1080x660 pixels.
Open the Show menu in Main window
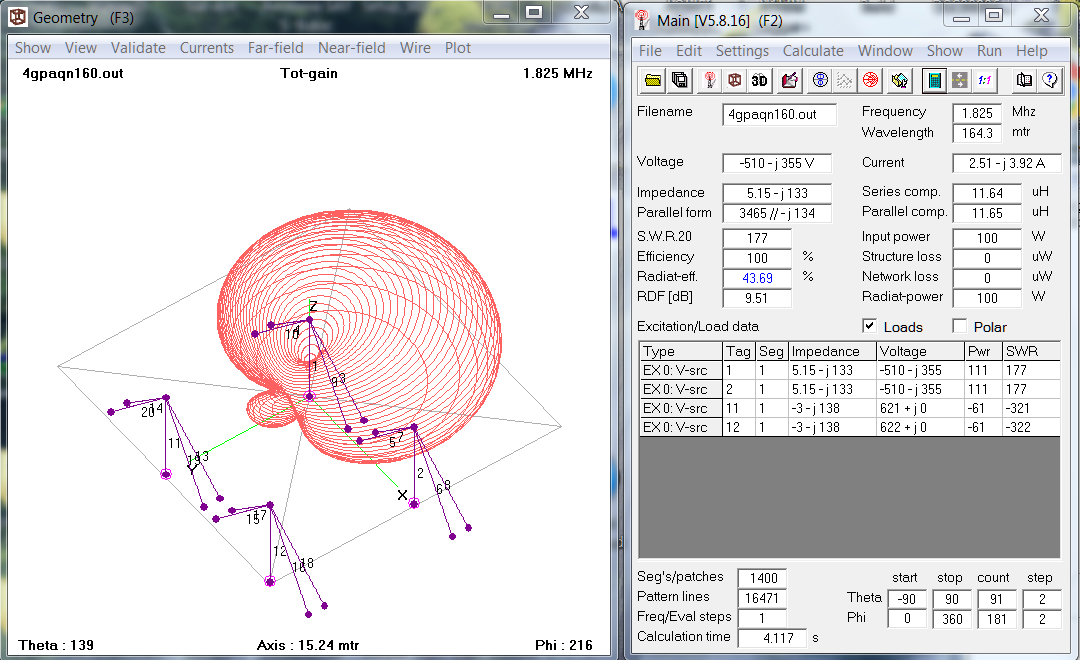click(945, 51)
